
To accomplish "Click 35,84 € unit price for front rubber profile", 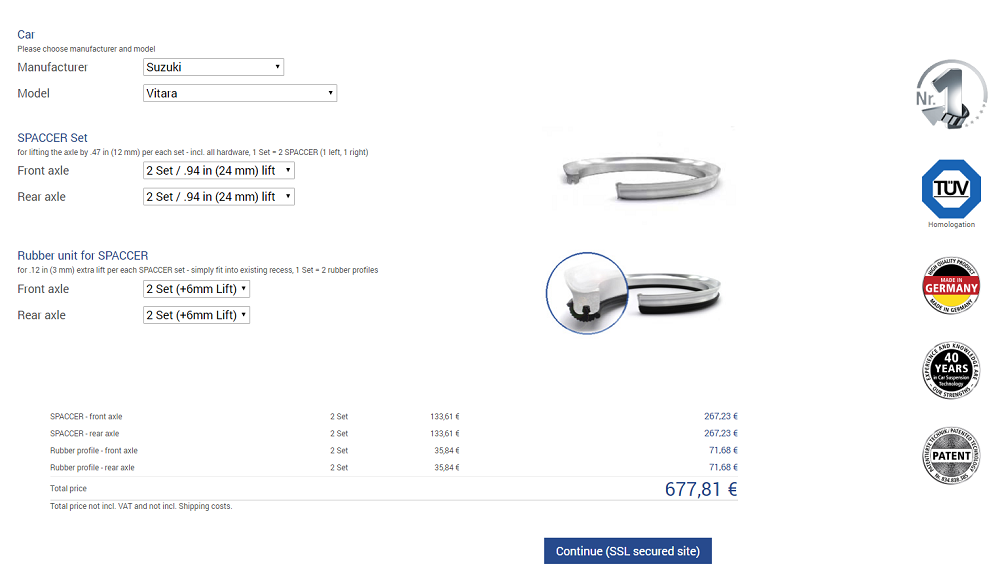I will [446, 451].
